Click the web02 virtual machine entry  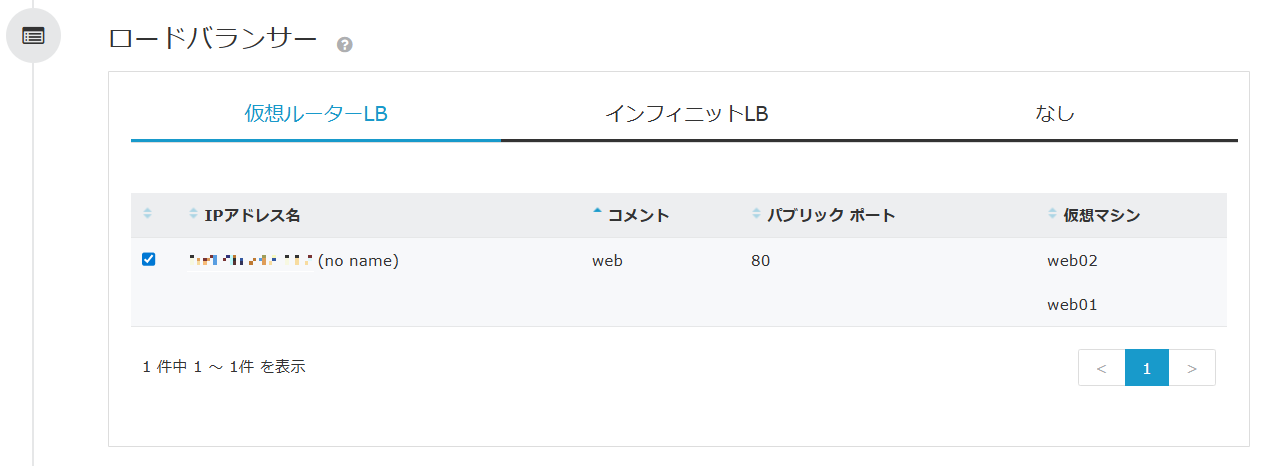(x=1072, y=261)
